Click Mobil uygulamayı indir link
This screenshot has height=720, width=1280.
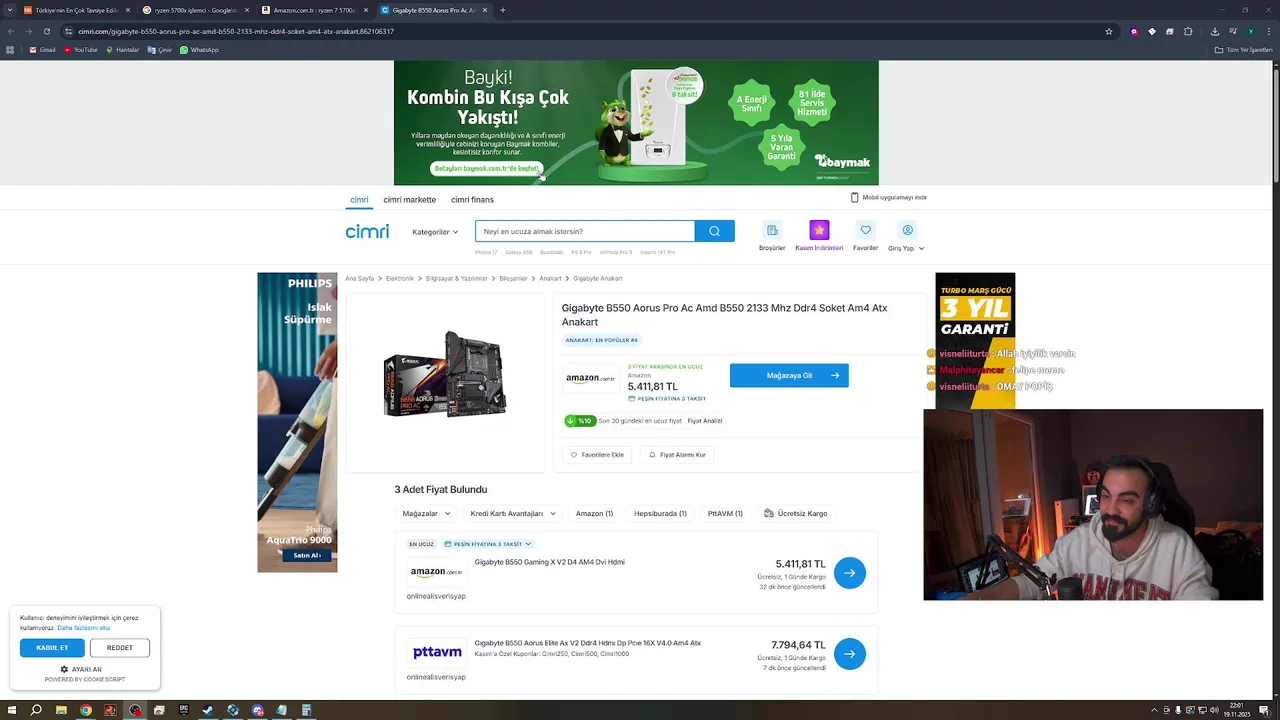[x=888, y=197]
